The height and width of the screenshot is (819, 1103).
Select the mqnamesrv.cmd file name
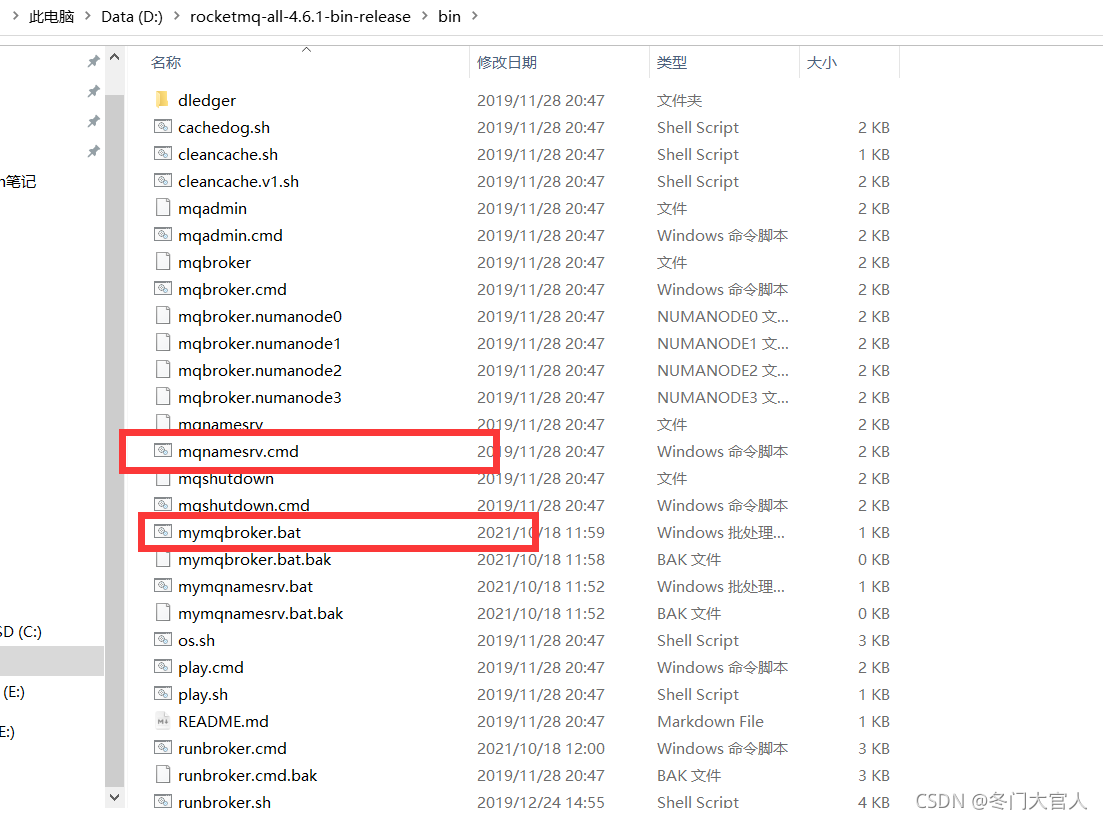(238, 452)
